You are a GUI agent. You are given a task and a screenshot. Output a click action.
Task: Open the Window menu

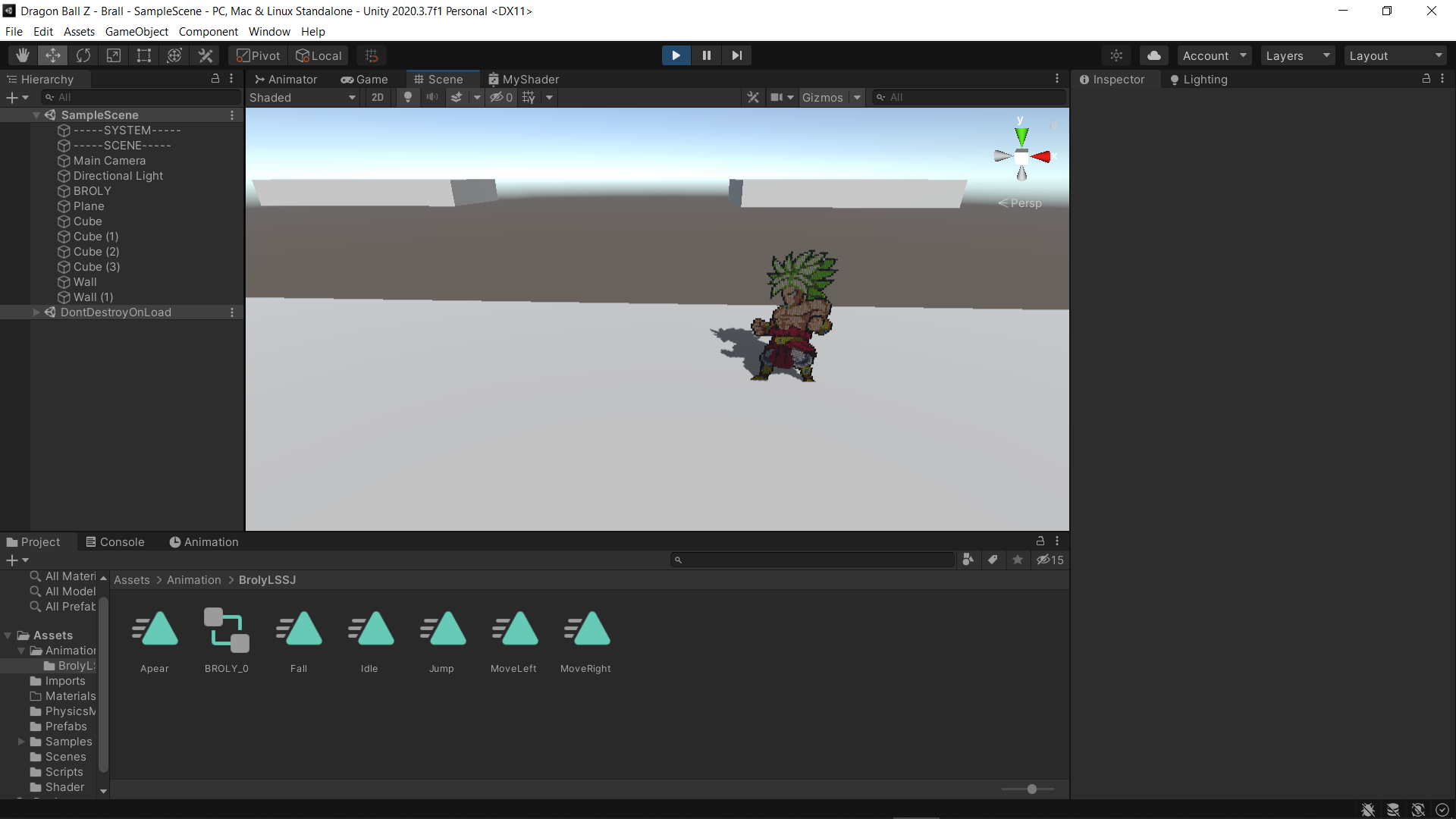pos(269,31)
